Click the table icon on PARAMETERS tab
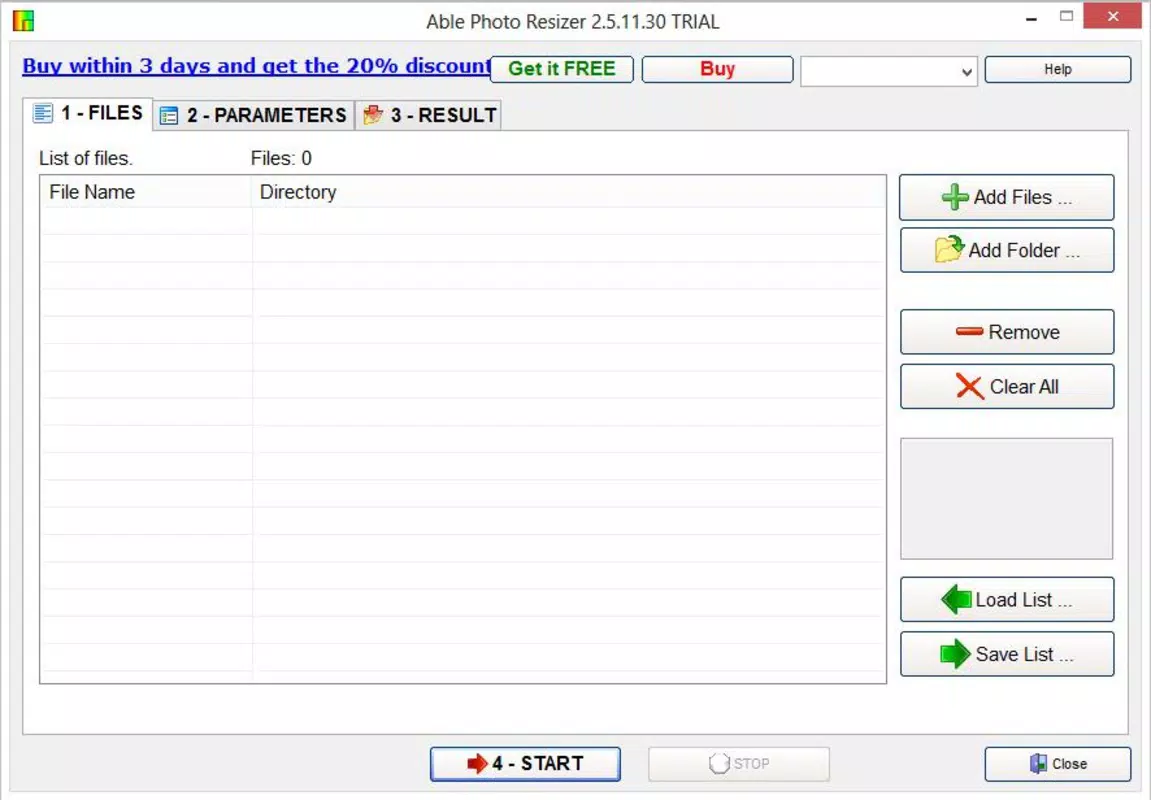This screenshot has height=800, width=1151. tap(169, 115)
